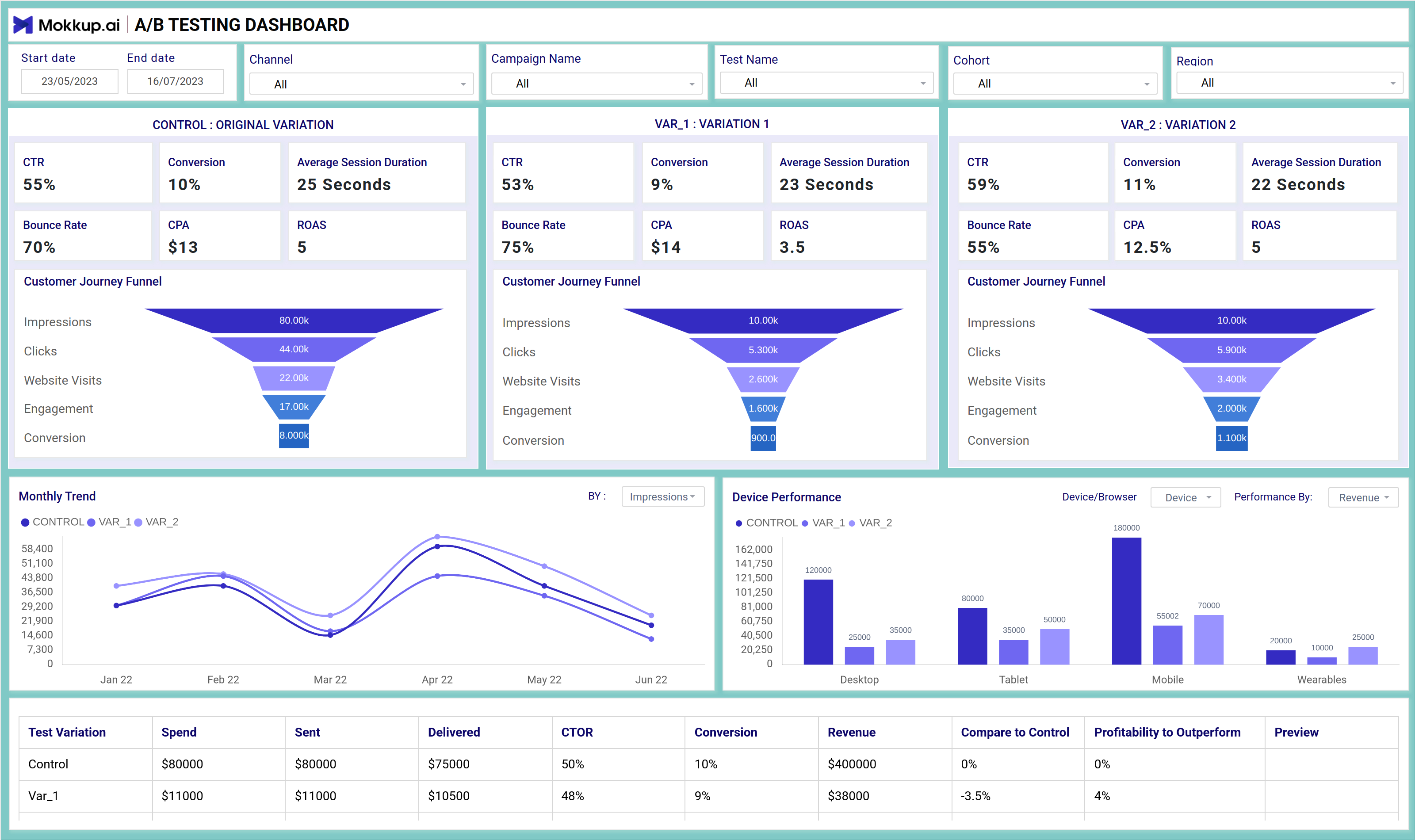Select the Control funnel Clicks 44.00k segment
This screenshot has height=840, width=1415.
click(294, 349)
